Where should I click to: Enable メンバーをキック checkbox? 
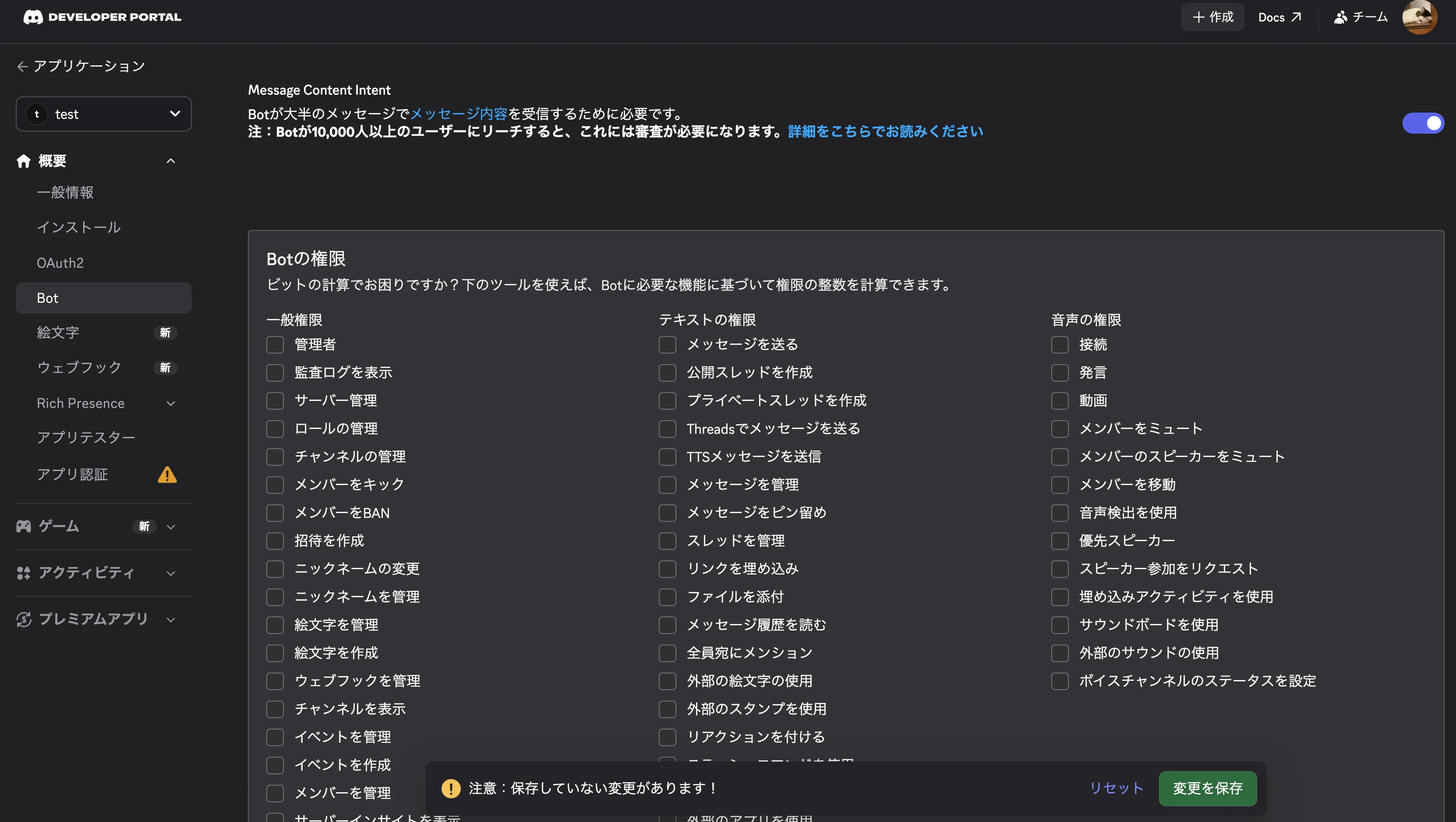click(275, 485)
